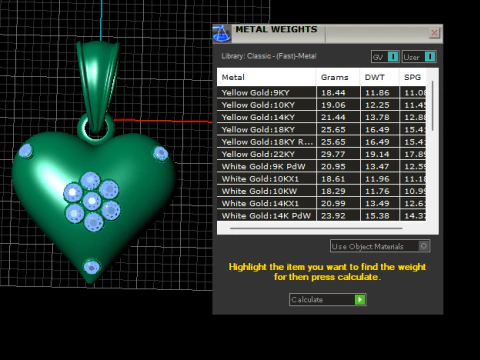
Task: Select the gem at heart's upper left
Action: tap(25, 151)
